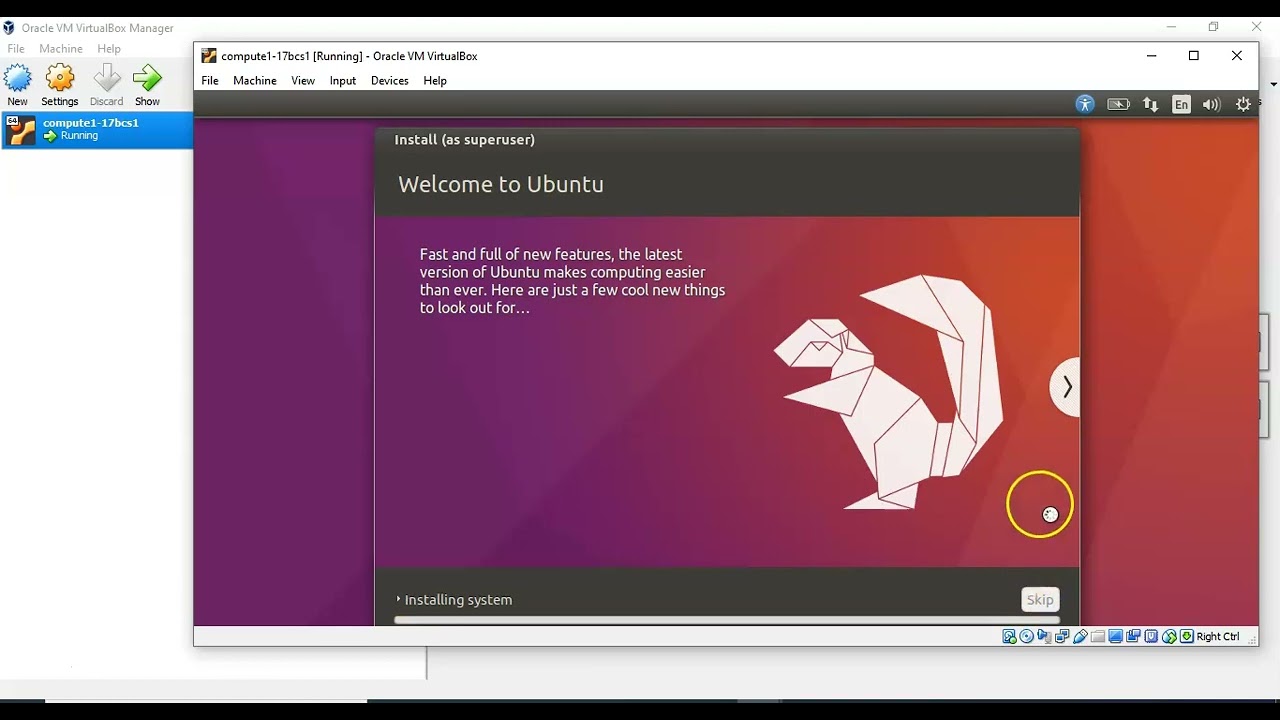The image size is (1280, 720).
Task: Click the Right Ctrl host key label
Action: 1218,636
